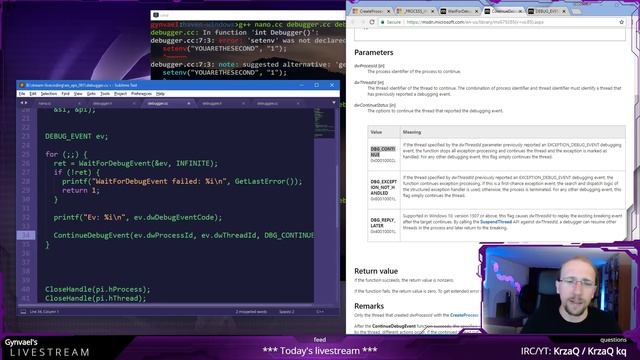Close the WaitForDebug browser tab
The image size is (640, 360).
point(476,11)
